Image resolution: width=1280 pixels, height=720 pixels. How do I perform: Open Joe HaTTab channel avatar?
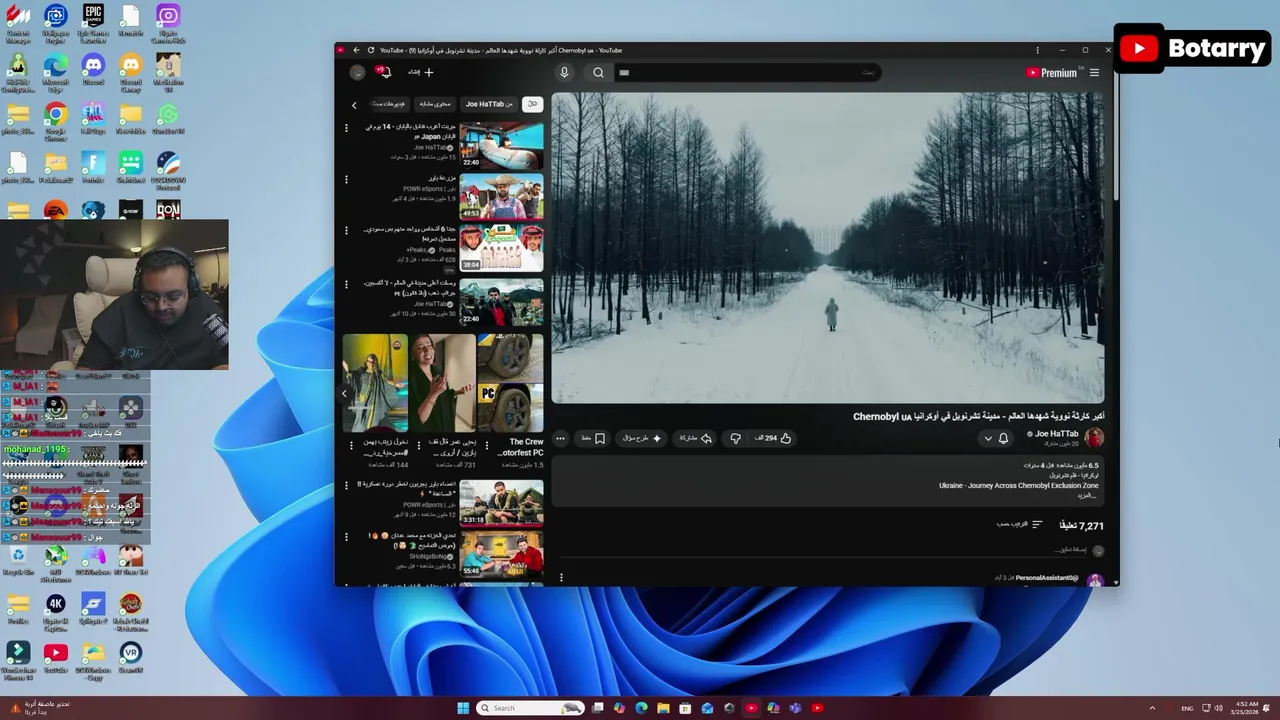coord(1094,438)
